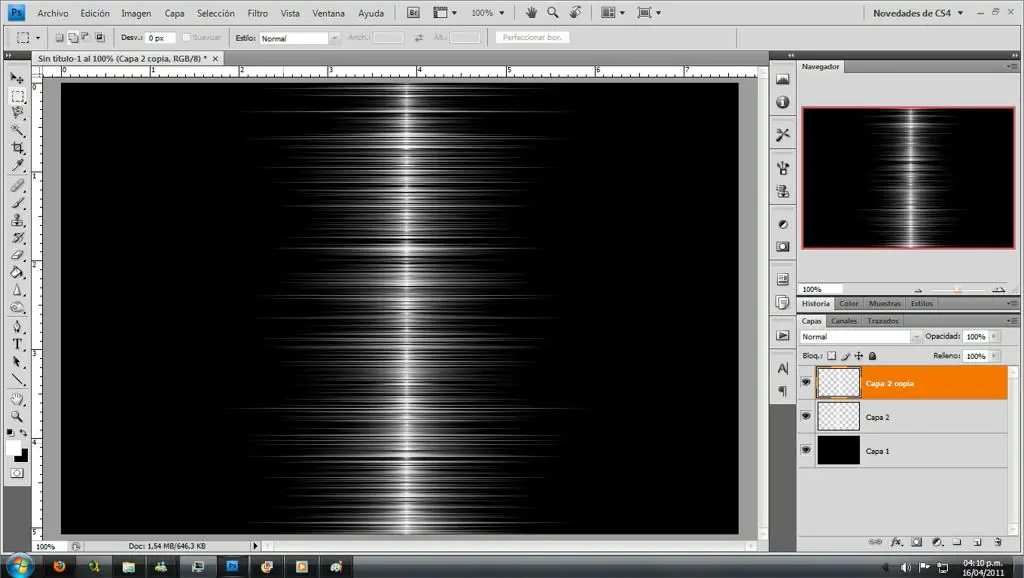
Task: Create a new layer group
Action: click(x=957, y=541)
